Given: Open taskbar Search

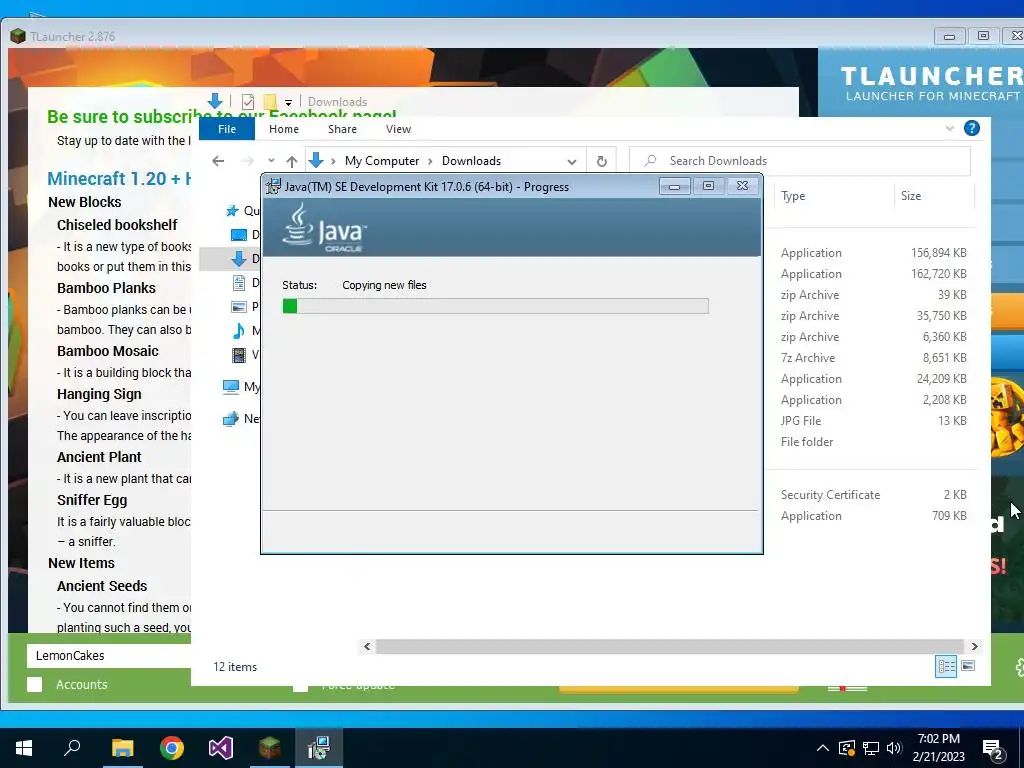Looking at the screenshot, I should tap(72, 748).
